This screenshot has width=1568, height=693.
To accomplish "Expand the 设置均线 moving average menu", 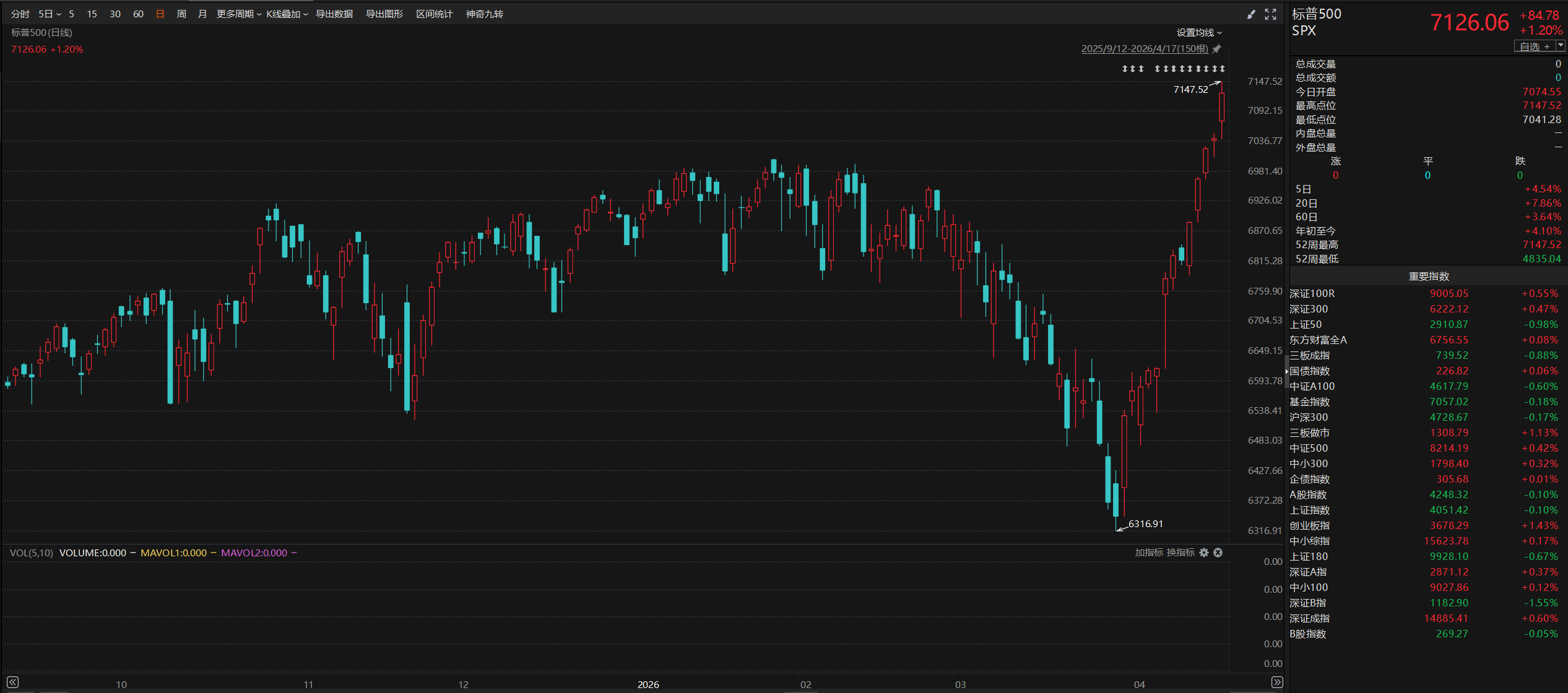I will click(1199, 33).
